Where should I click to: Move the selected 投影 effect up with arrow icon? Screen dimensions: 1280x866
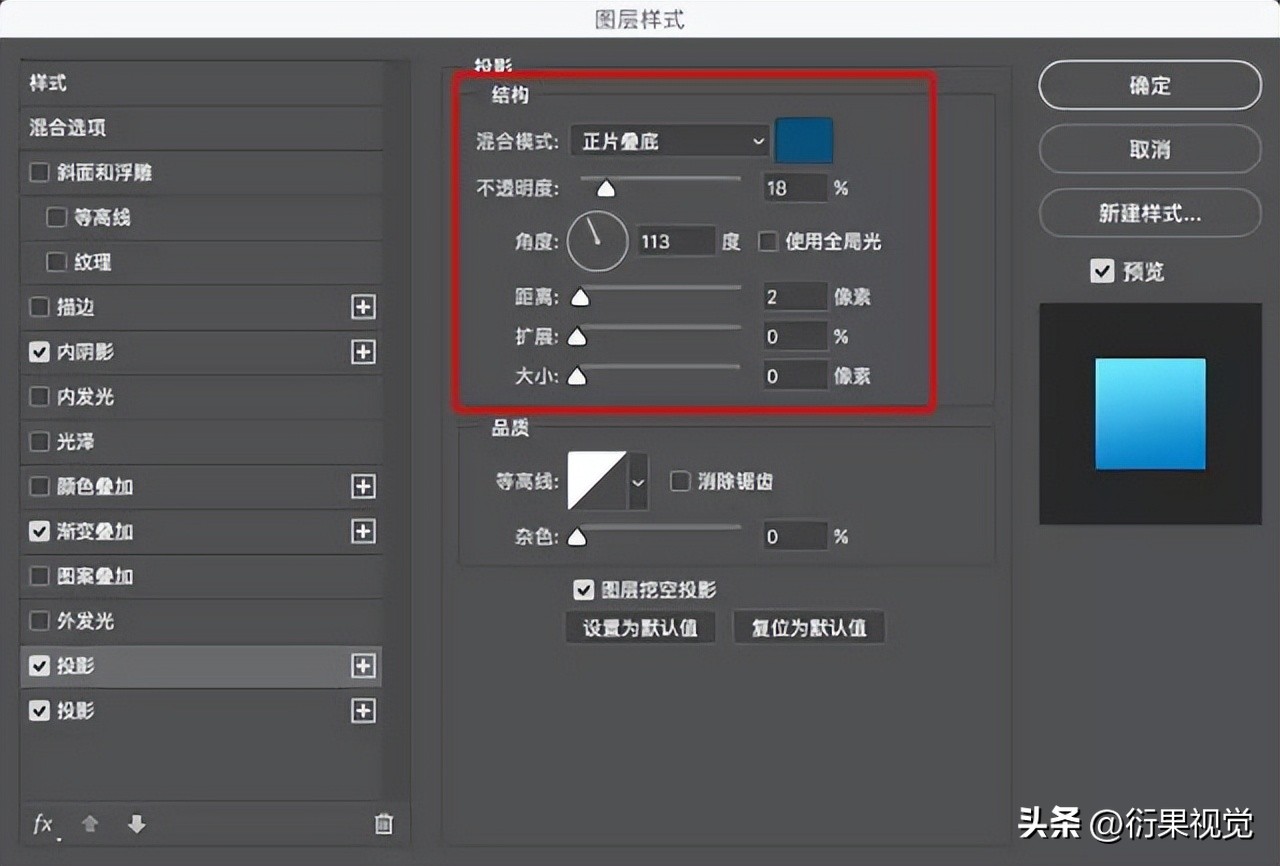89,823
